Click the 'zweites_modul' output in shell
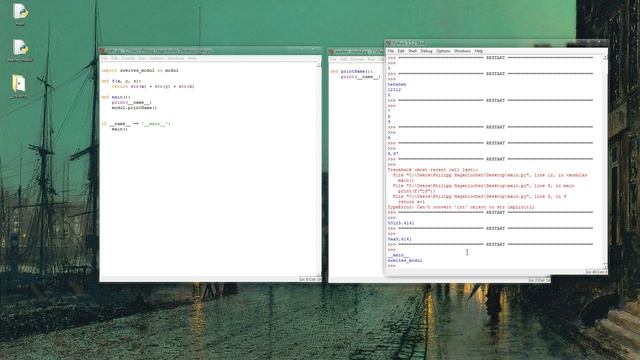Viewport: 640px width, 360px height. click(x=405, y=260)
